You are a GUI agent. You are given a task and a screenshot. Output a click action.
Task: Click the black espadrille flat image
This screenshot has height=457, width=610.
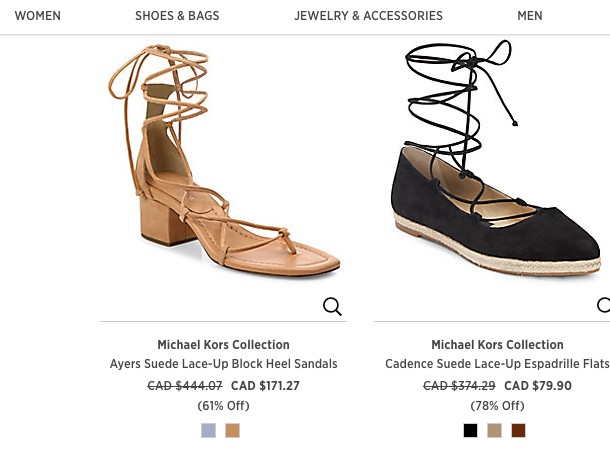[x=497, y=165]
